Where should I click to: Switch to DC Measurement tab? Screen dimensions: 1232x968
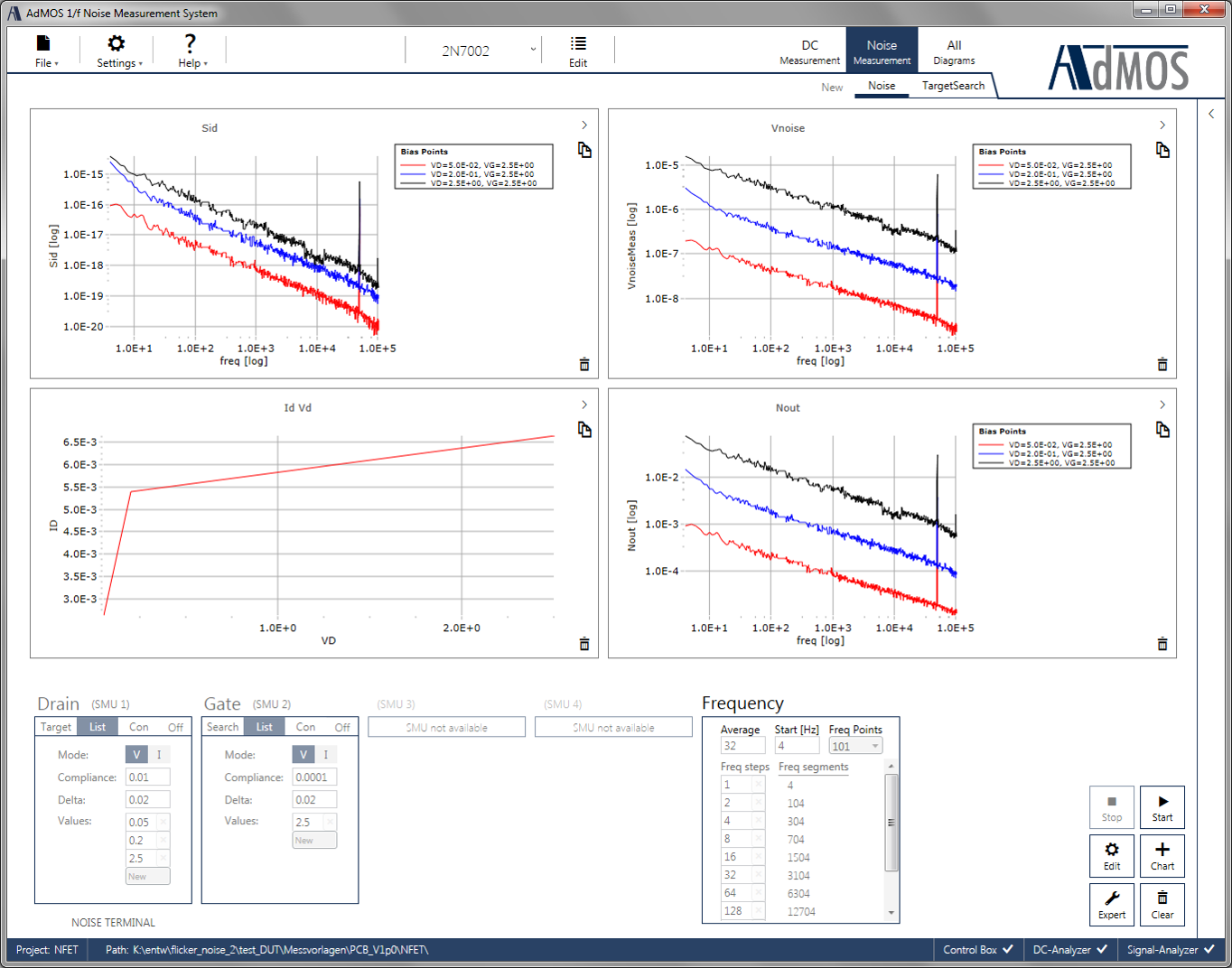810,51
